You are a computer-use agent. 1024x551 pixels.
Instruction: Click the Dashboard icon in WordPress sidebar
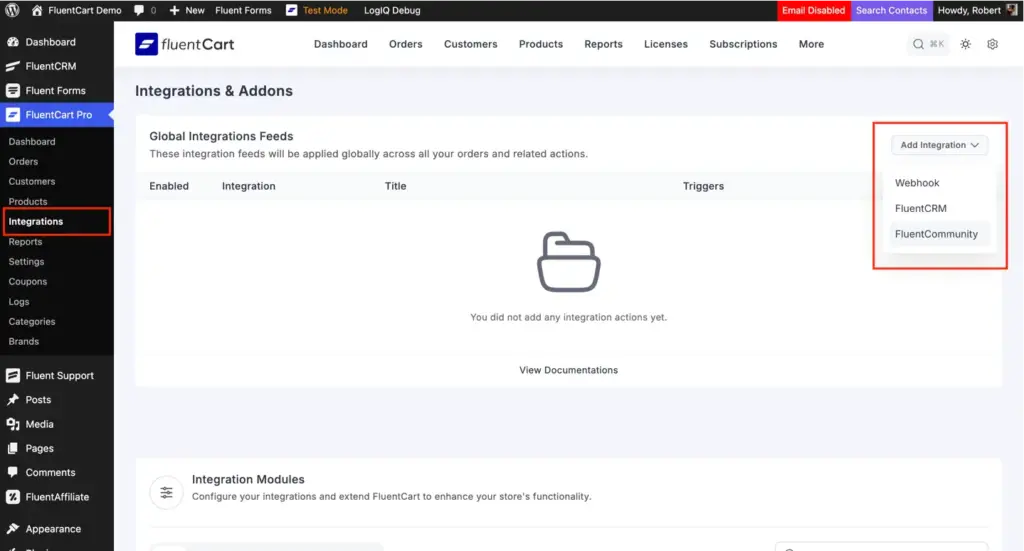pyautogui.click(x=12, y=42)
